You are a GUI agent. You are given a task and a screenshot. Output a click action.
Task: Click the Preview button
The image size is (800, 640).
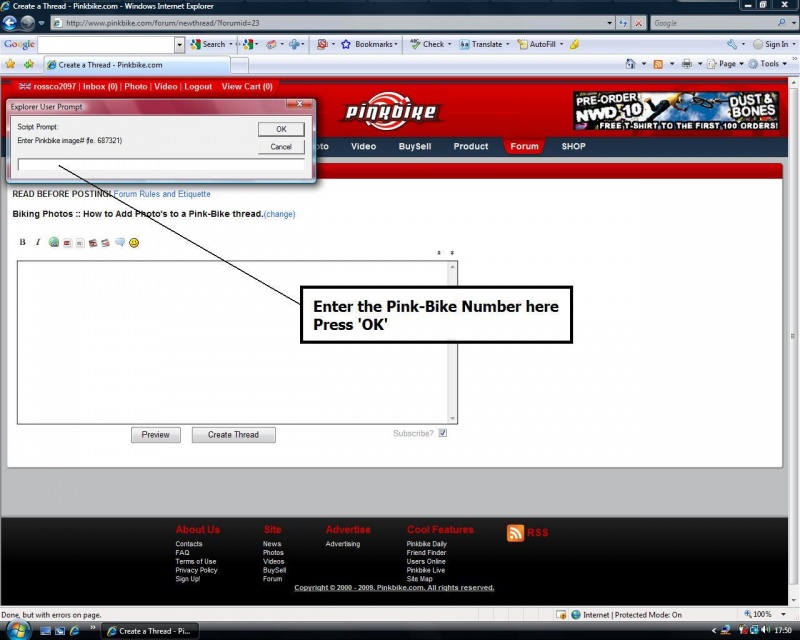click(x=156, y=435)
